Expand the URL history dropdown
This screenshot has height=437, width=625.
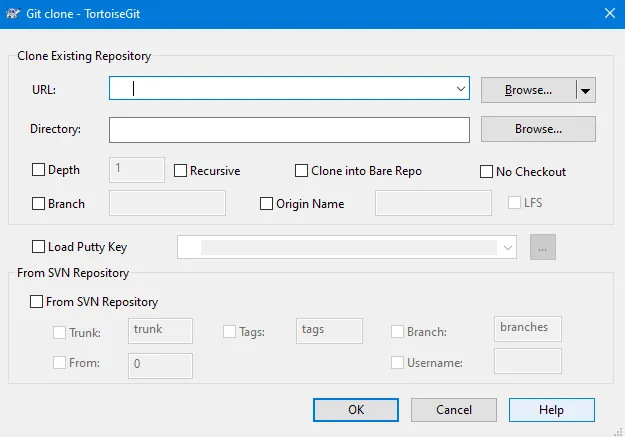click(461, 89)
